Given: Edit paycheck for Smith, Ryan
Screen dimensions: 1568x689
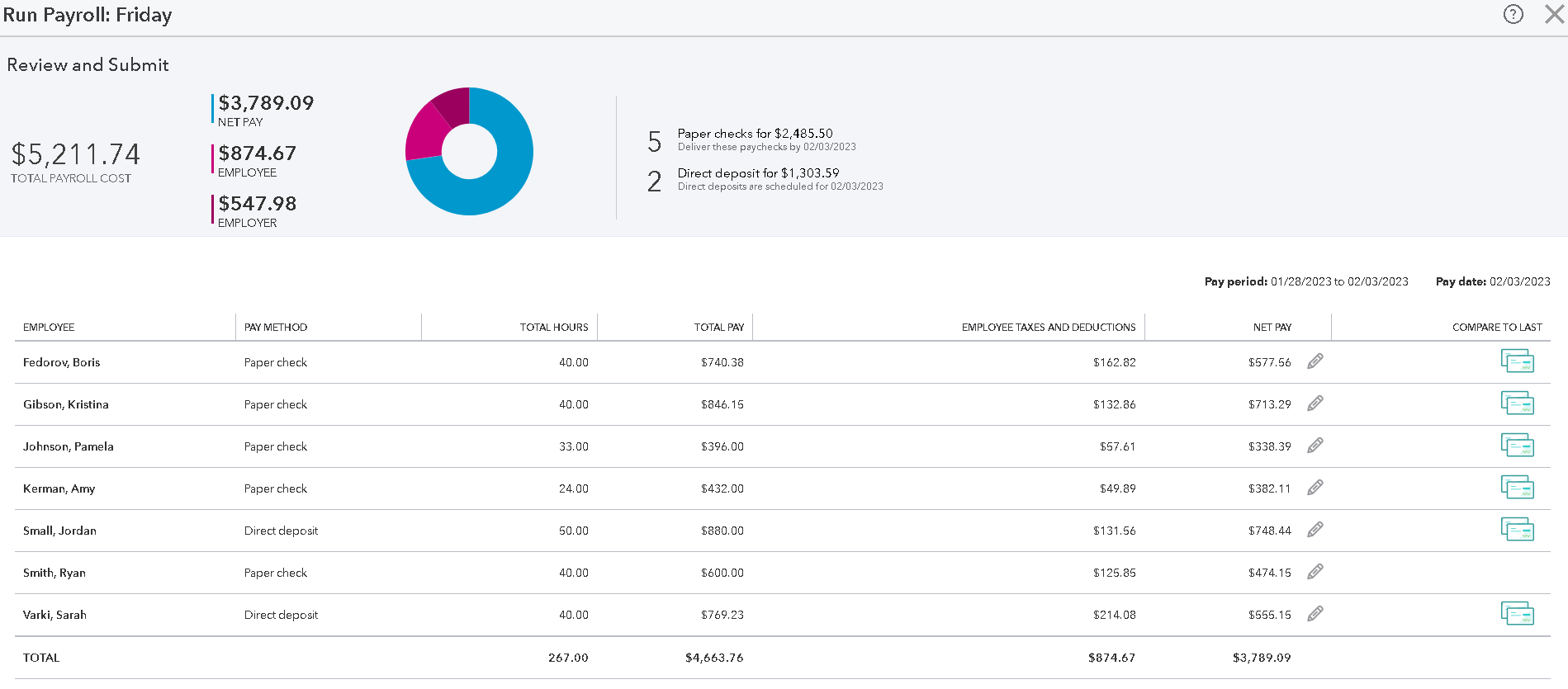Looking at the screenshot, I should pos(1315,572).
